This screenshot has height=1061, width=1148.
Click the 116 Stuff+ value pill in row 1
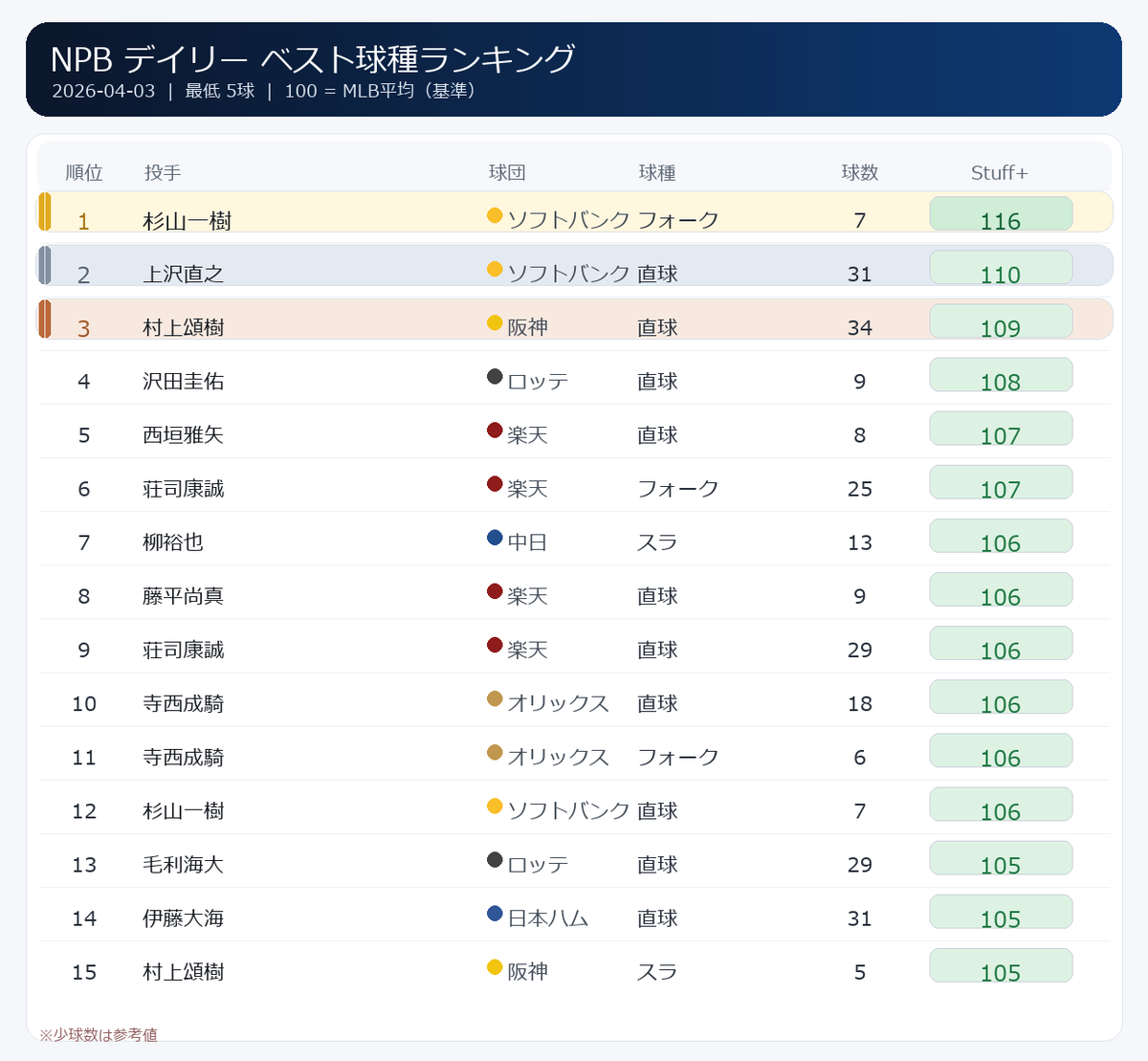pyautogui.click(x=1001, y=215)
